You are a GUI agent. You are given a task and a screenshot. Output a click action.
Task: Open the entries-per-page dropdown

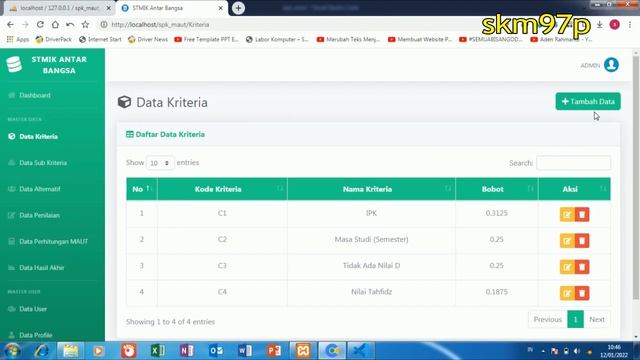(160, 163)
